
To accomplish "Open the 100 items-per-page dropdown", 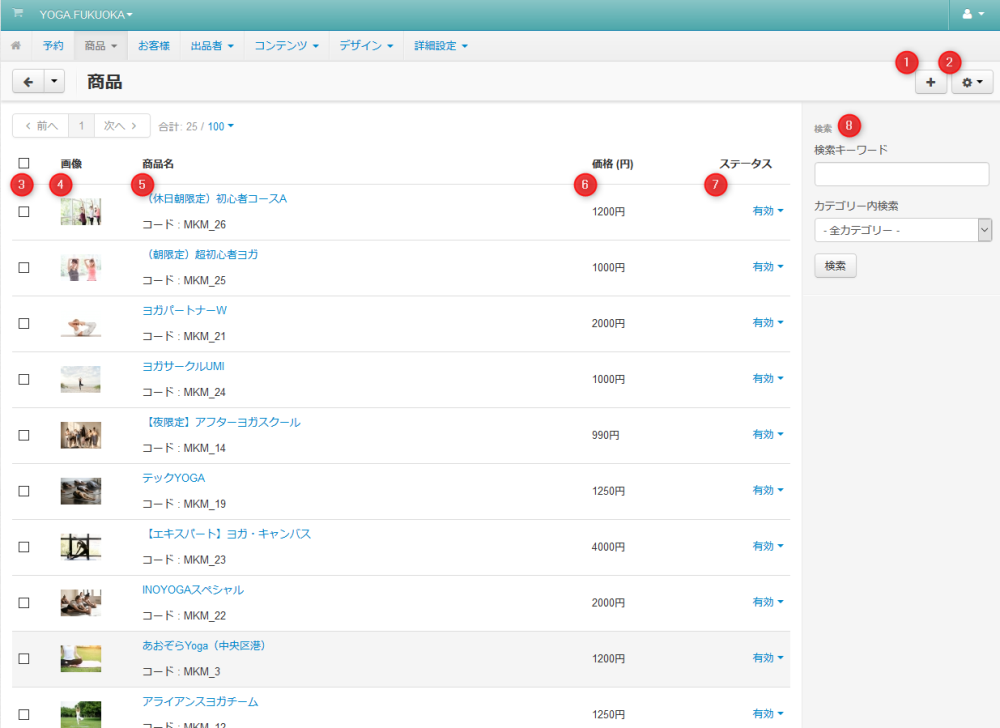I will [221, 126].
